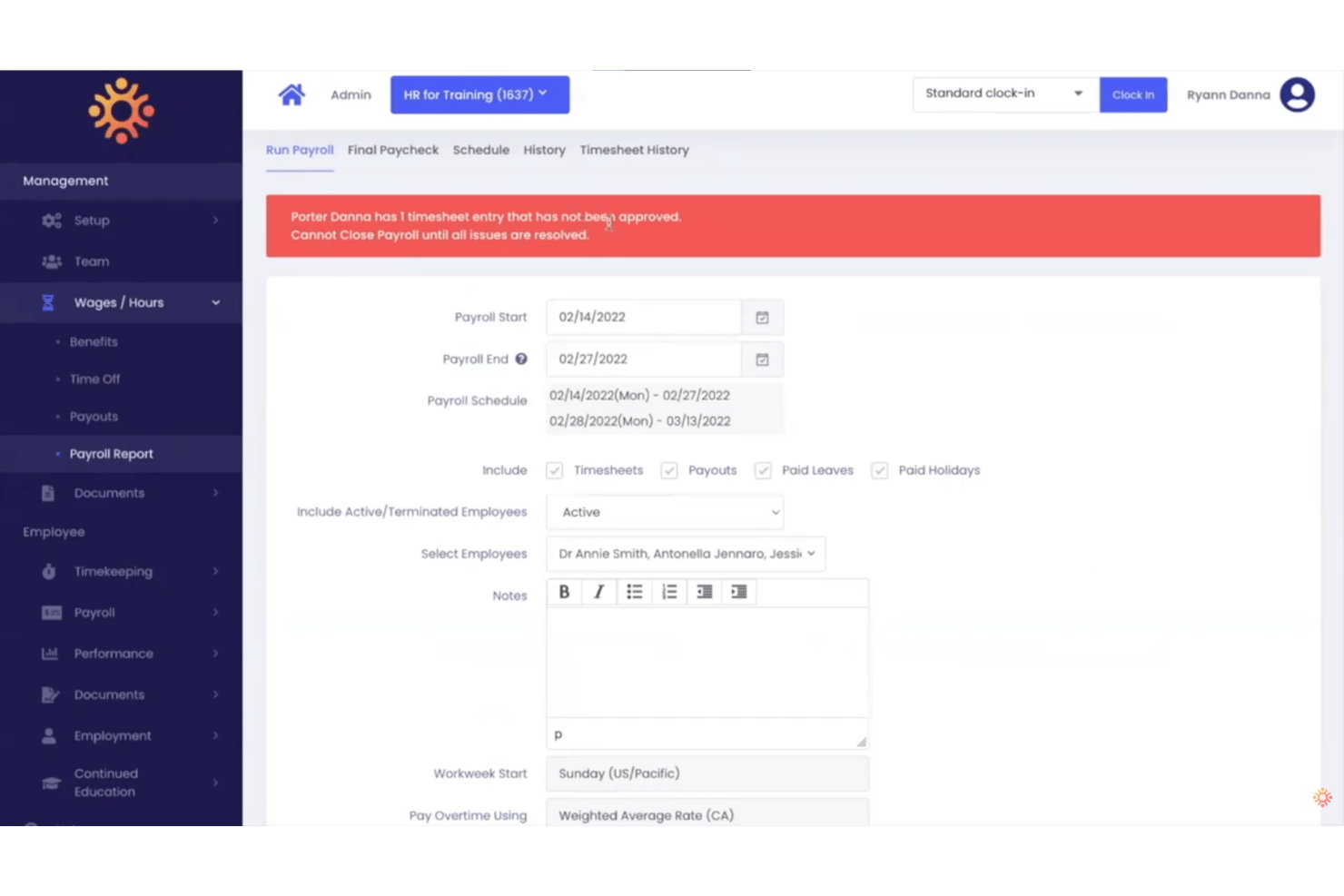The height and width of the screenshot is (896, 1344).
Task: Click the Employee Documents pen icon
Action: point(50,694)
